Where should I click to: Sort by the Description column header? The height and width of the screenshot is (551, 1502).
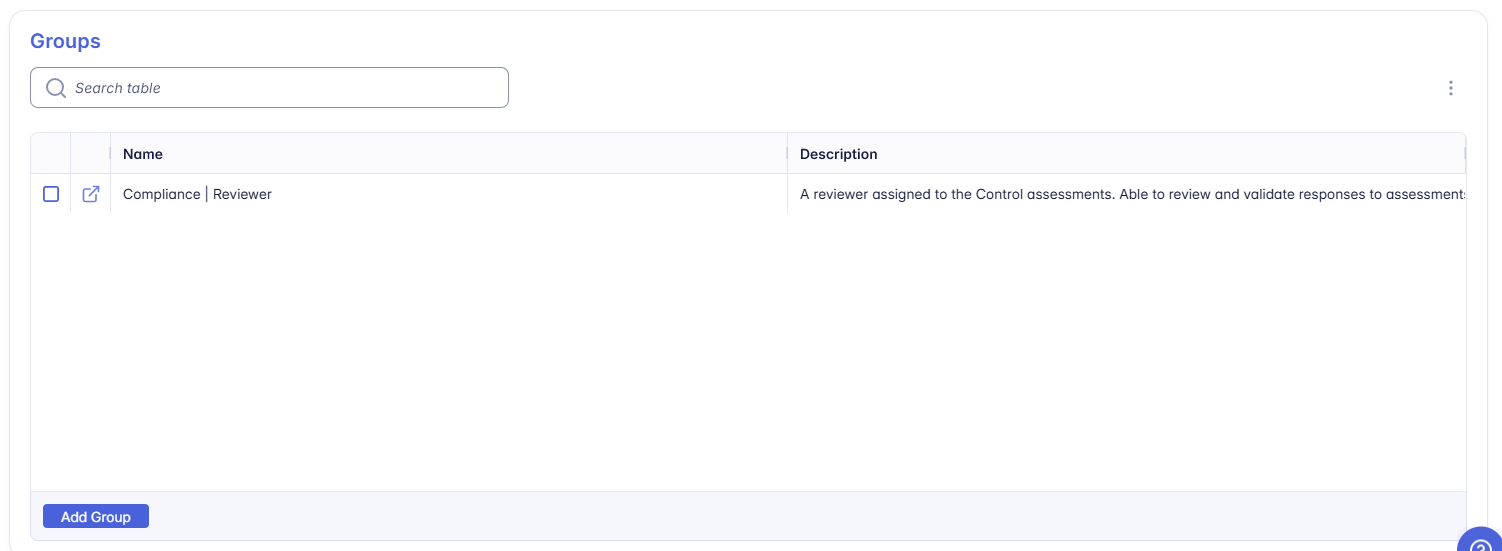(838, 154)
